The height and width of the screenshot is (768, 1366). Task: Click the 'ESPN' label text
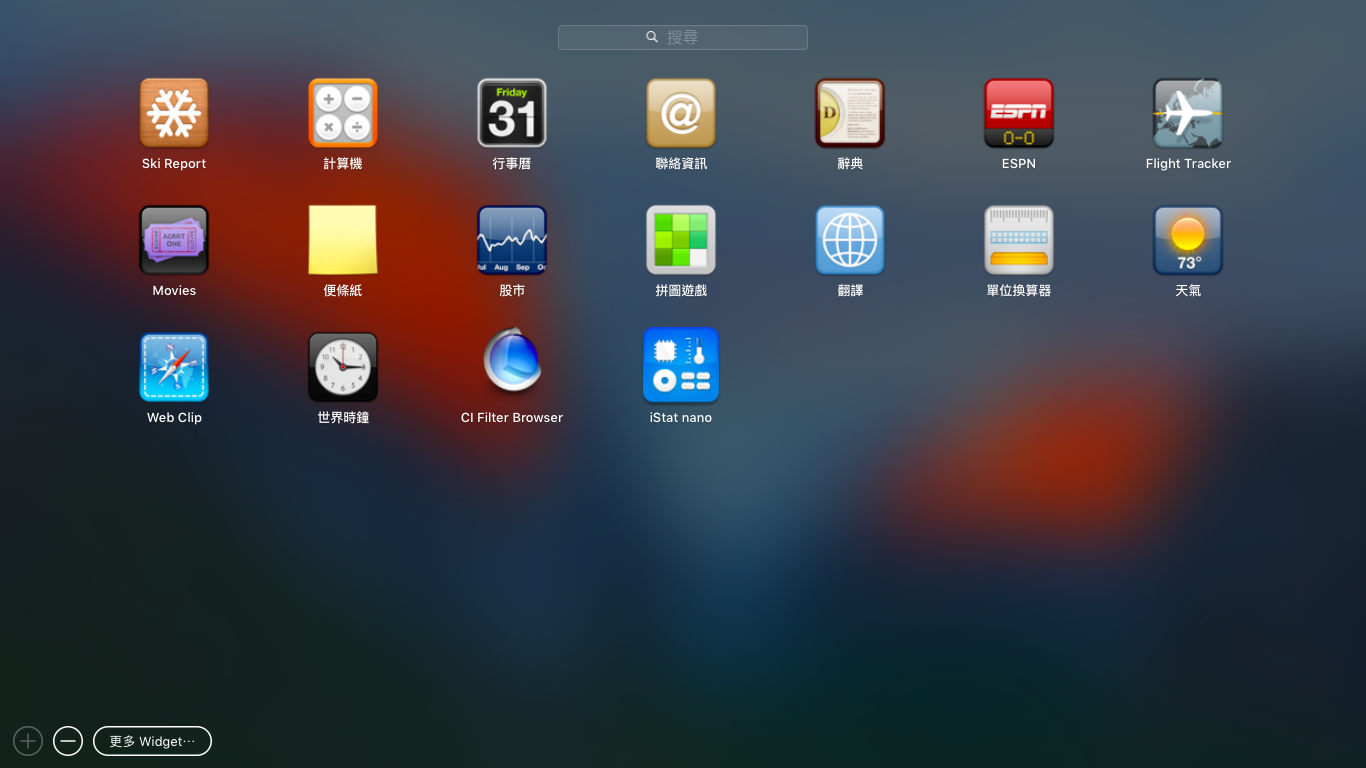pos(1019,164)
